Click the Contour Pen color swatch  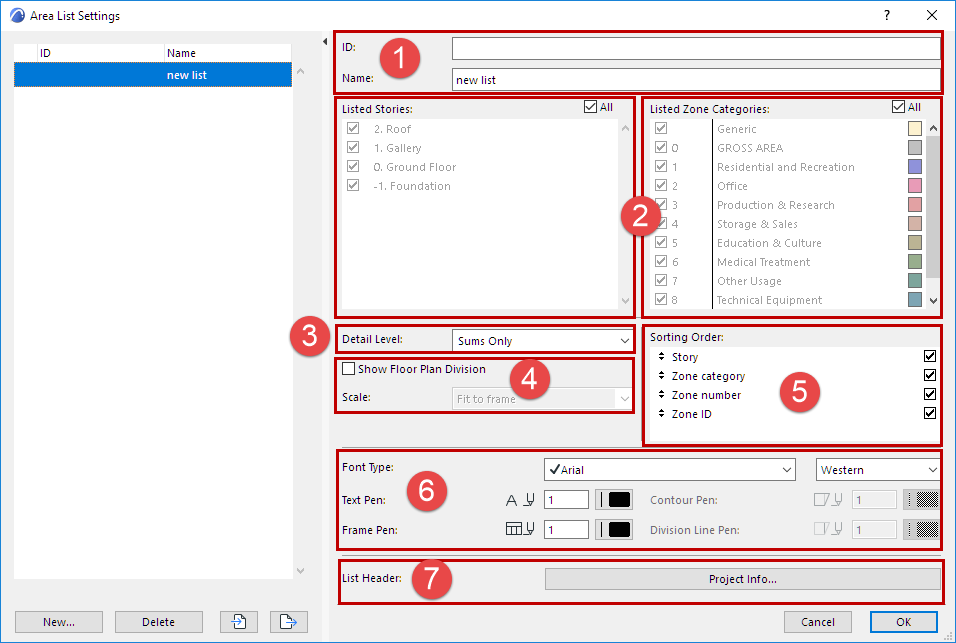pos(921,500)
